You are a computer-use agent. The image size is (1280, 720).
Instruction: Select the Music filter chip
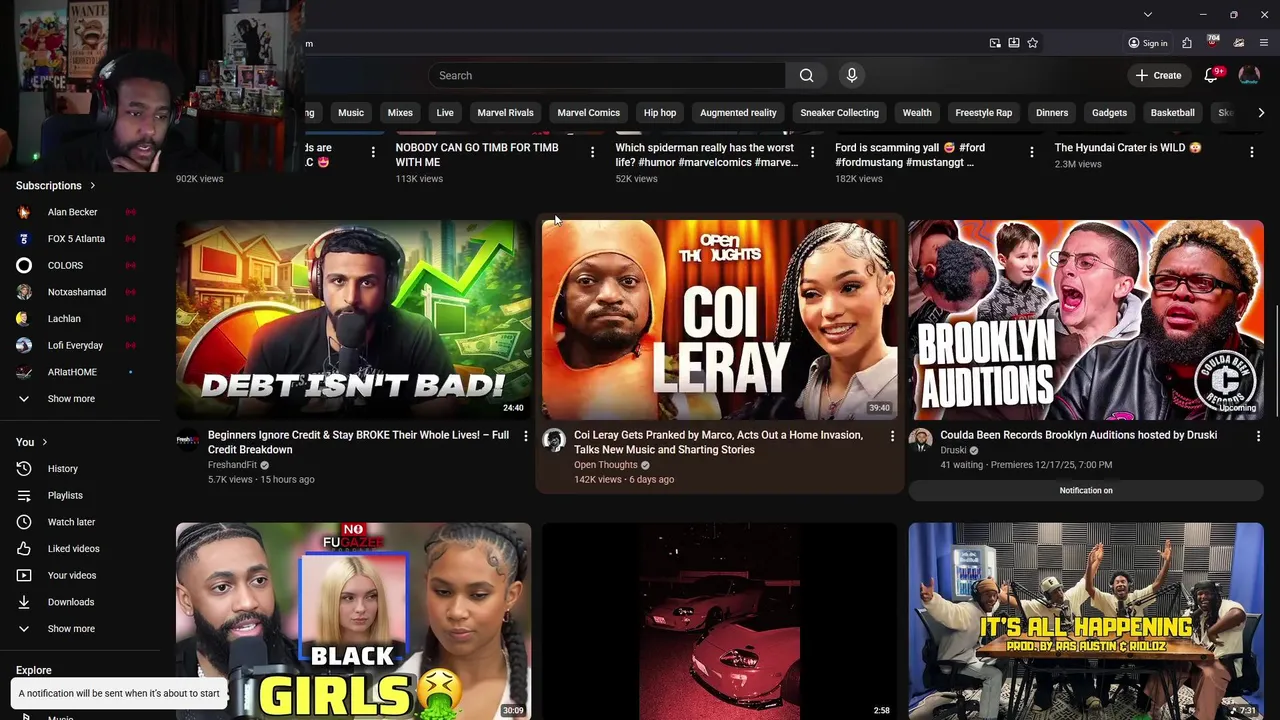pyautogui.click(x=351, y=113)
